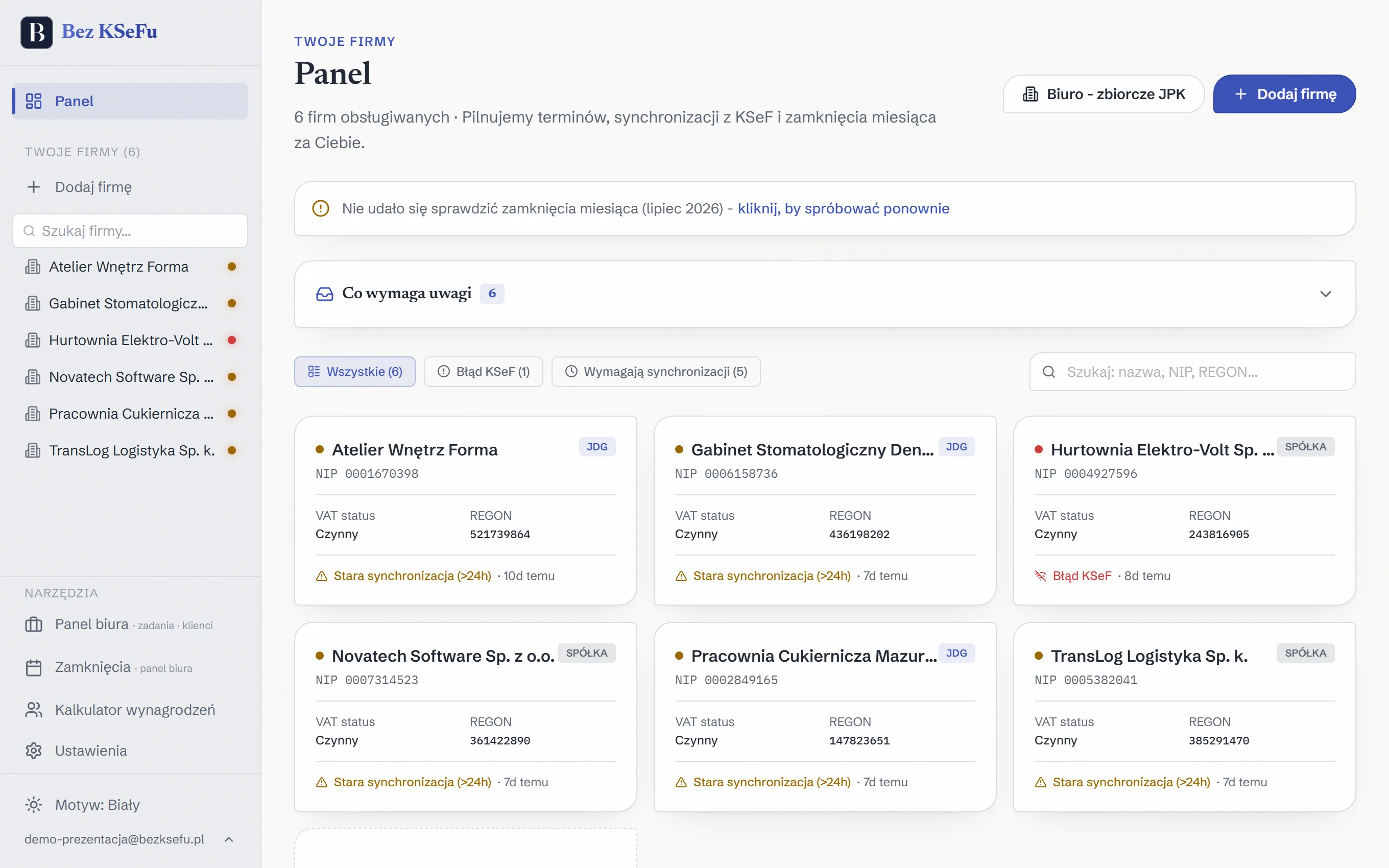Click building icon next to Hurtownia Elektro-Volt in sidebar
This screenshot has height=868, width=1389.
(33, 341)
